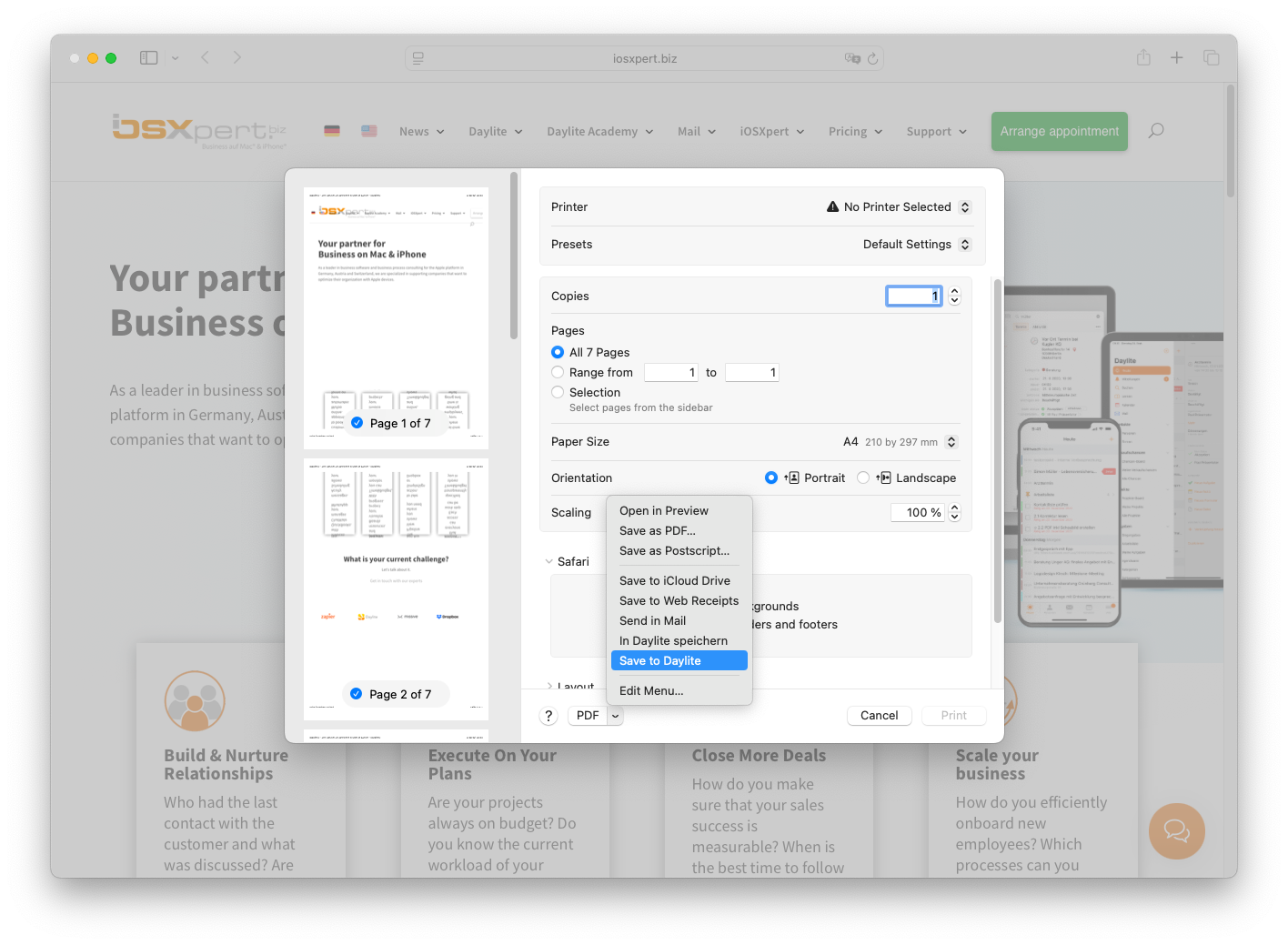Go forward with the toolbar arrow

pyautogui.click(x=236, y=57)
